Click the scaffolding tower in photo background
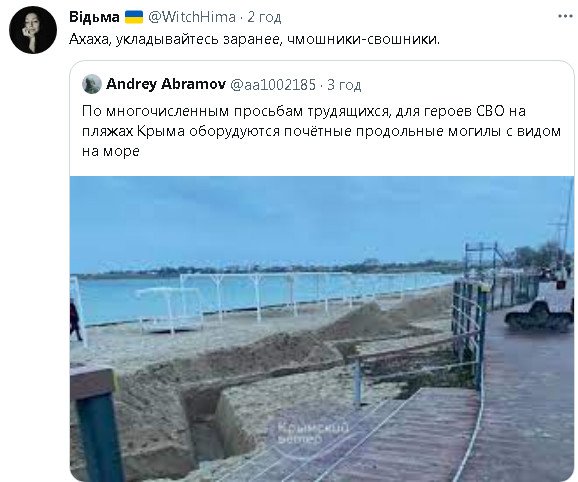This screenshot has width=578, height=482. [x=481, y=258]
